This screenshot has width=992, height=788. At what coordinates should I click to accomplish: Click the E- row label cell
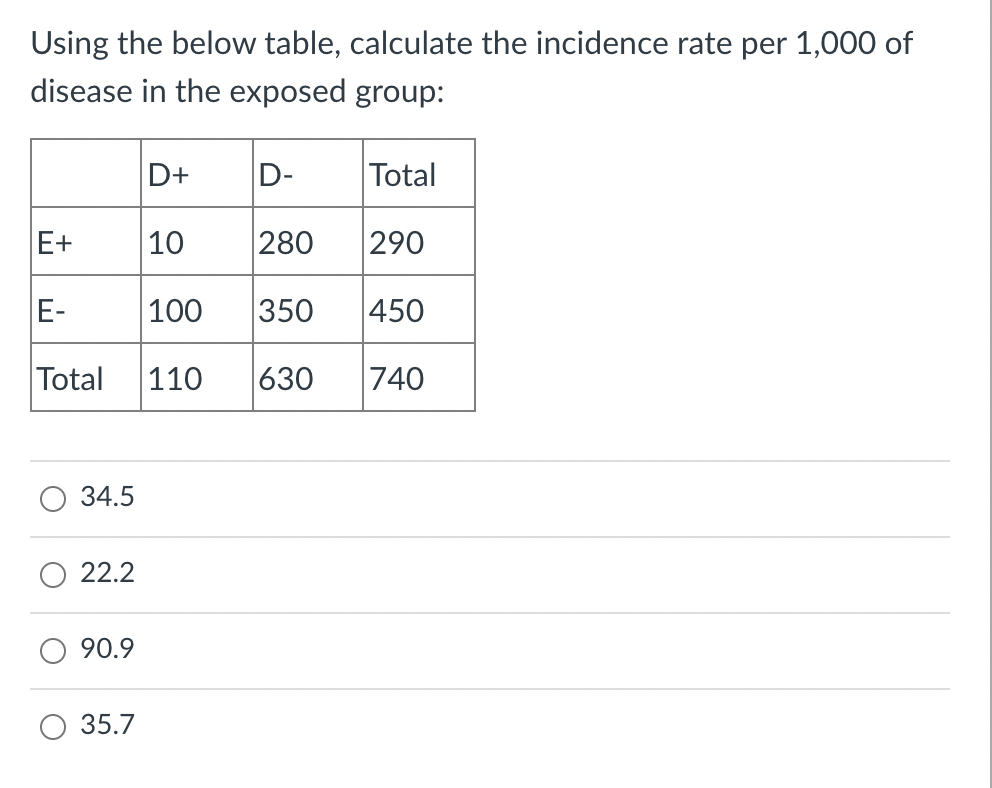(x=85, y=310)
